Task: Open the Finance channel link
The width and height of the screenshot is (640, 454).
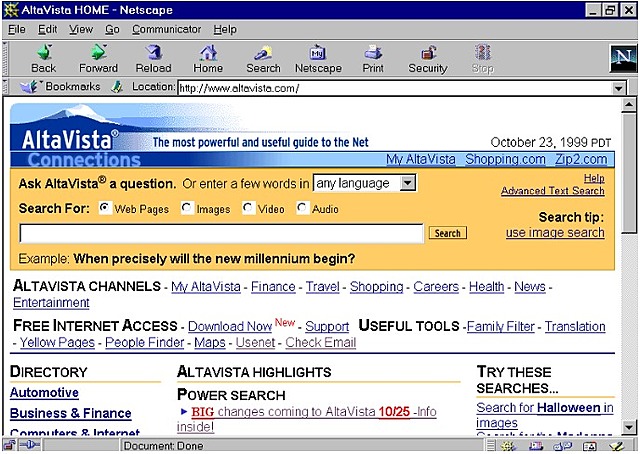Action: coord(273,287)
